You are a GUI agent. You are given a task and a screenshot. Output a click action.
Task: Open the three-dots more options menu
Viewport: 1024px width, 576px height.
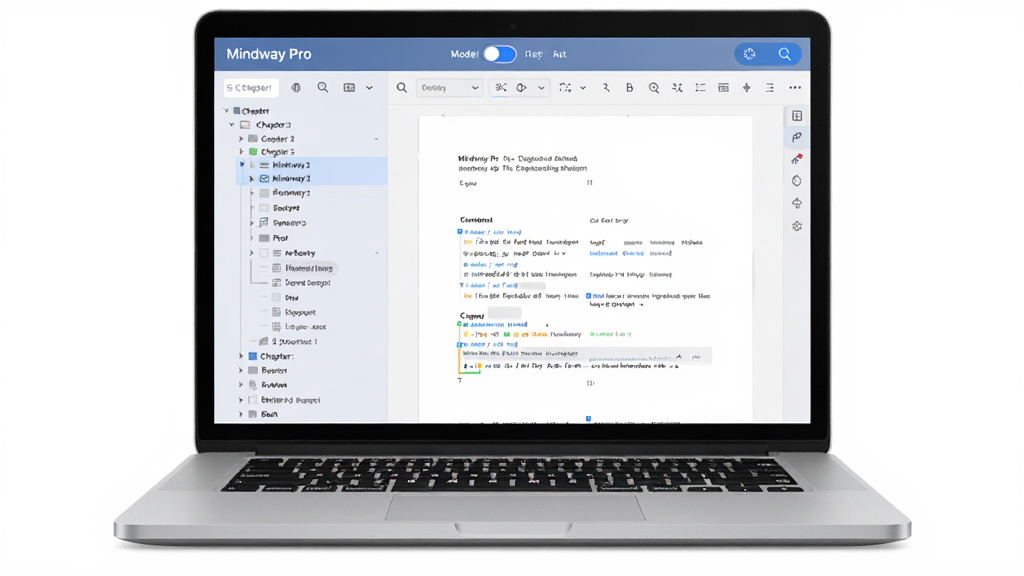(x=795, y=88)
